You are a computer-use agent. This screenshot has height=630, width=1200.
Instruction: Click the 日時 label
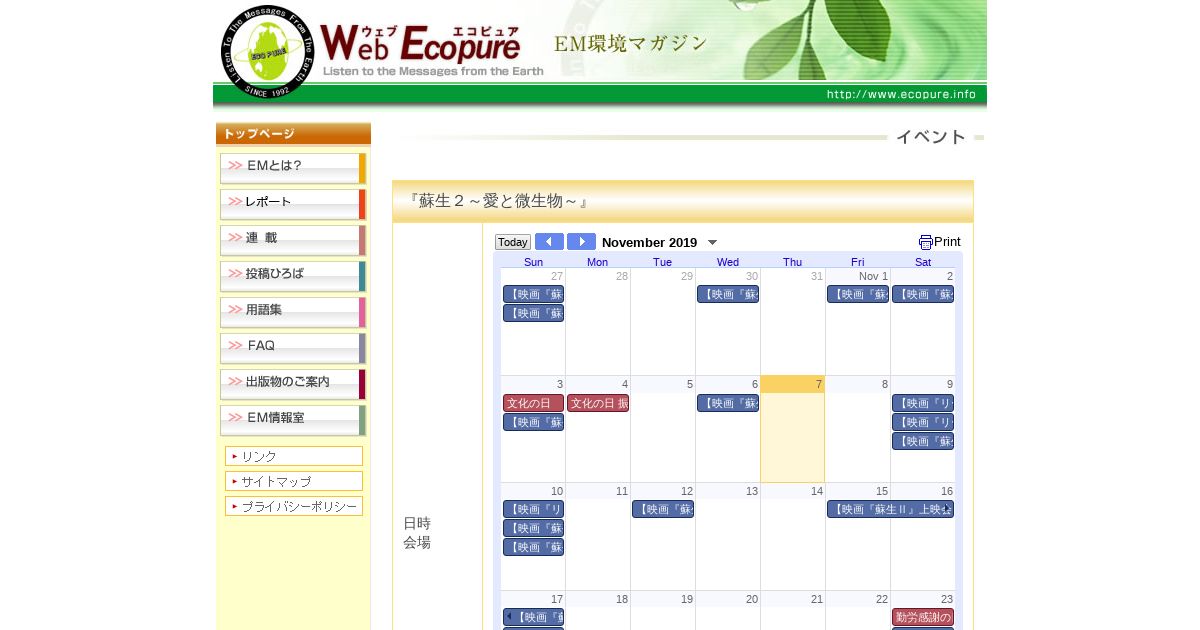click(417, 523)
